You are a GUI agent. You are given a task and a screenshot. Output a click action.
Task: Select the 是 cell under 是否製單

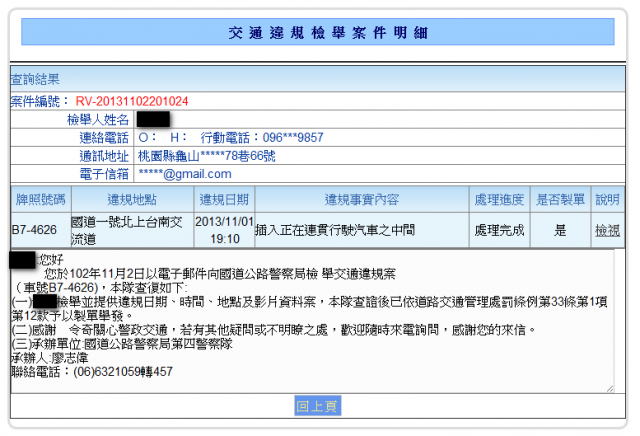[560, 231]
